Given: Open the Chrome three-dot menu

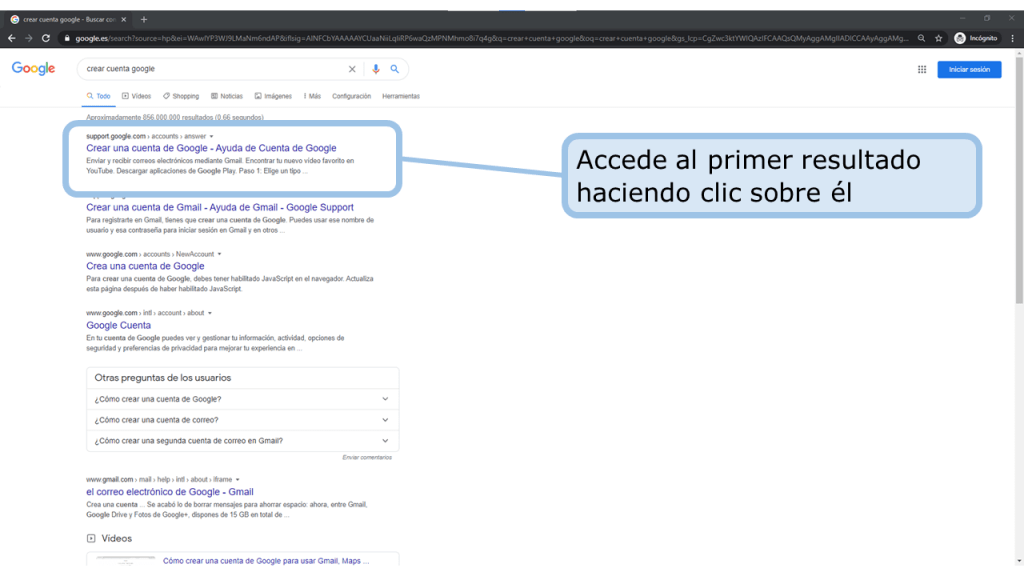Looking at the screenshot, I should tap(1012, 39).
